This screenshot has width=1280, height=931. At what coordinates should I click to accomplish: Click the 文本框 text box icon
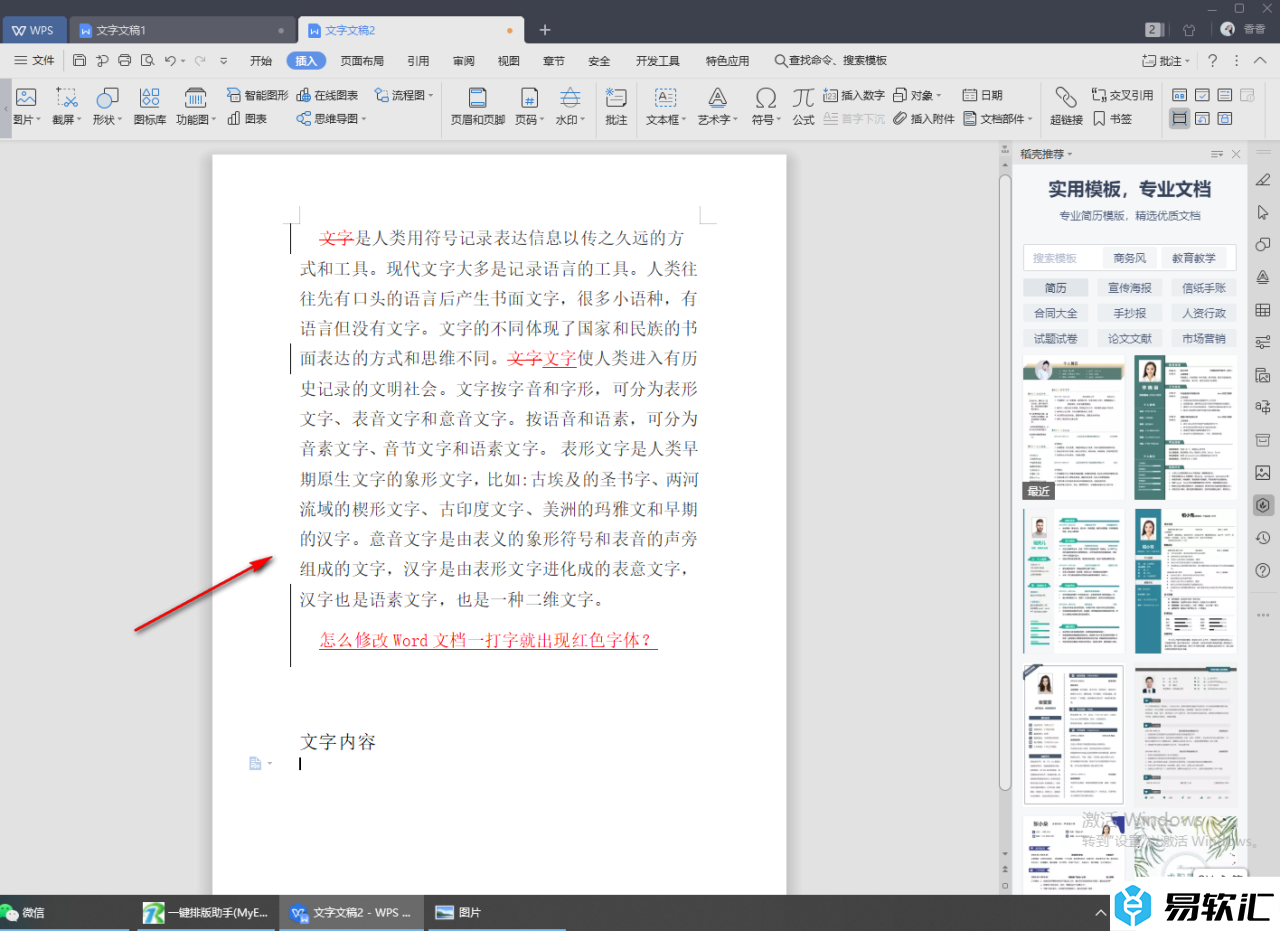665,98
